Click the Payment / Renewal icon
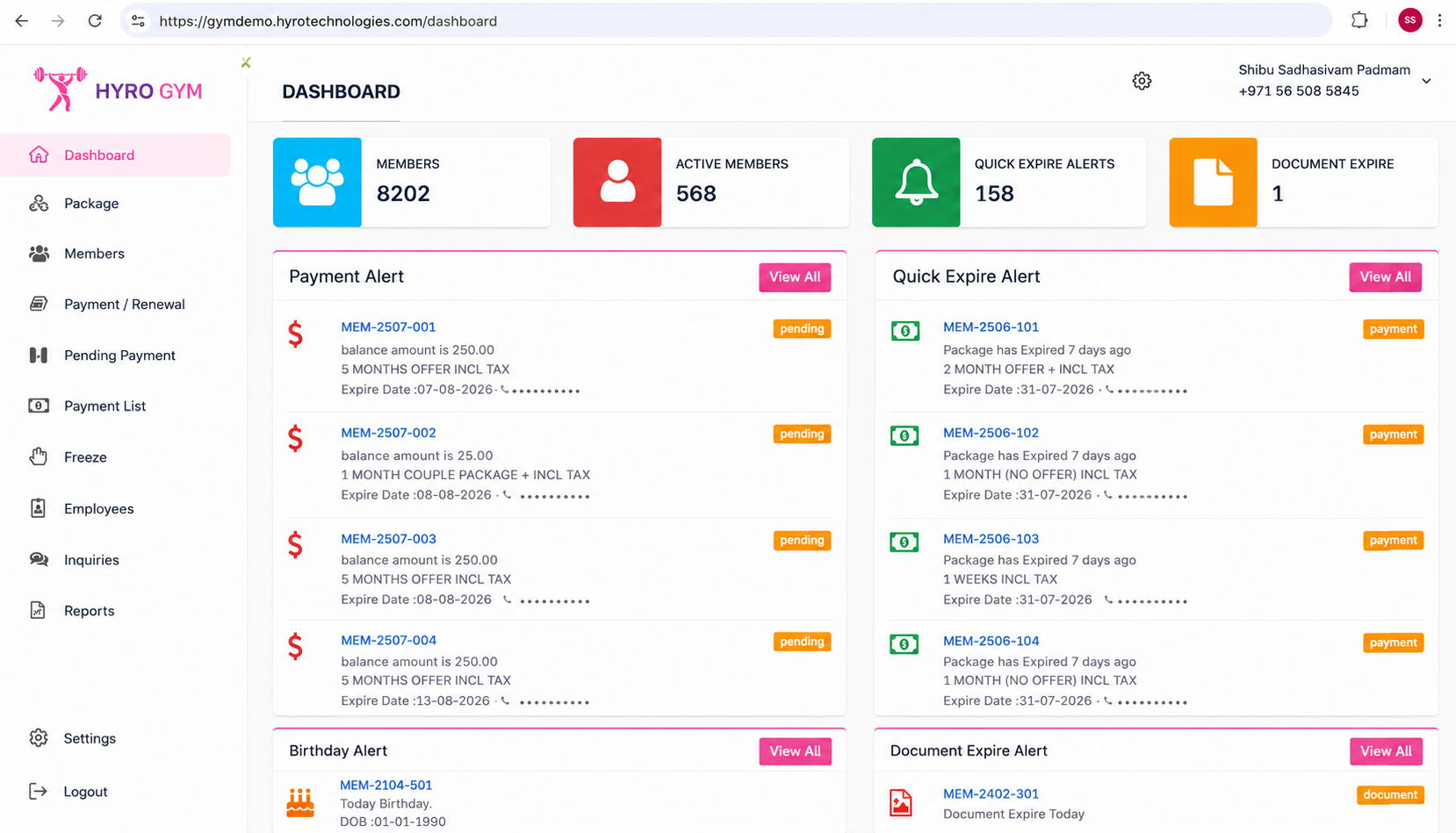 [39, 304]
